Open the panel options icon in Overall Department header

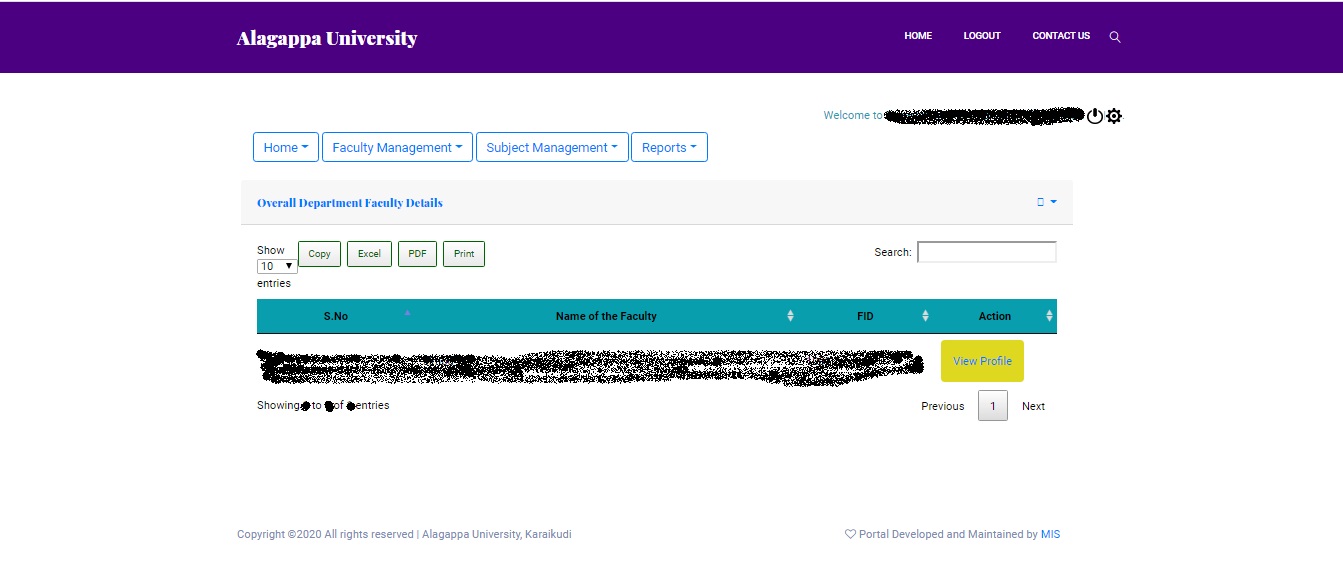1046,202
